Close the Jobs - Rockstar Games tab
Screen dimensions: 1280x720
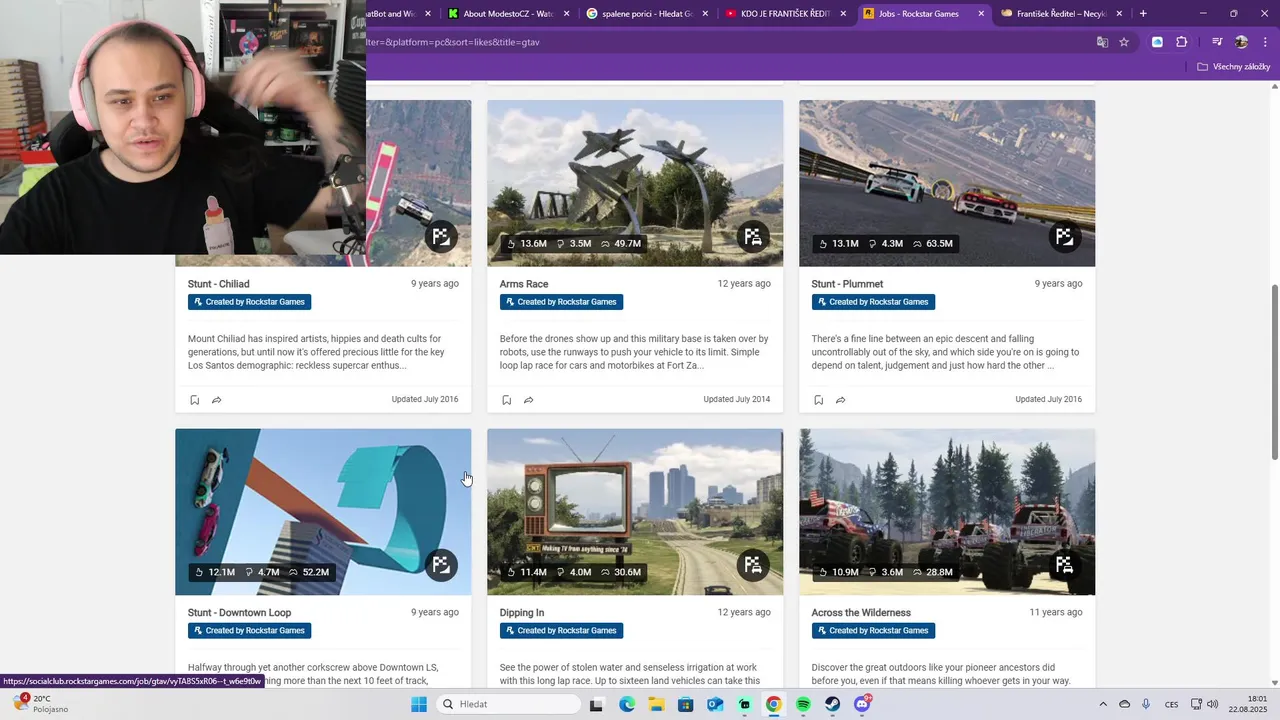click(981, 14)
